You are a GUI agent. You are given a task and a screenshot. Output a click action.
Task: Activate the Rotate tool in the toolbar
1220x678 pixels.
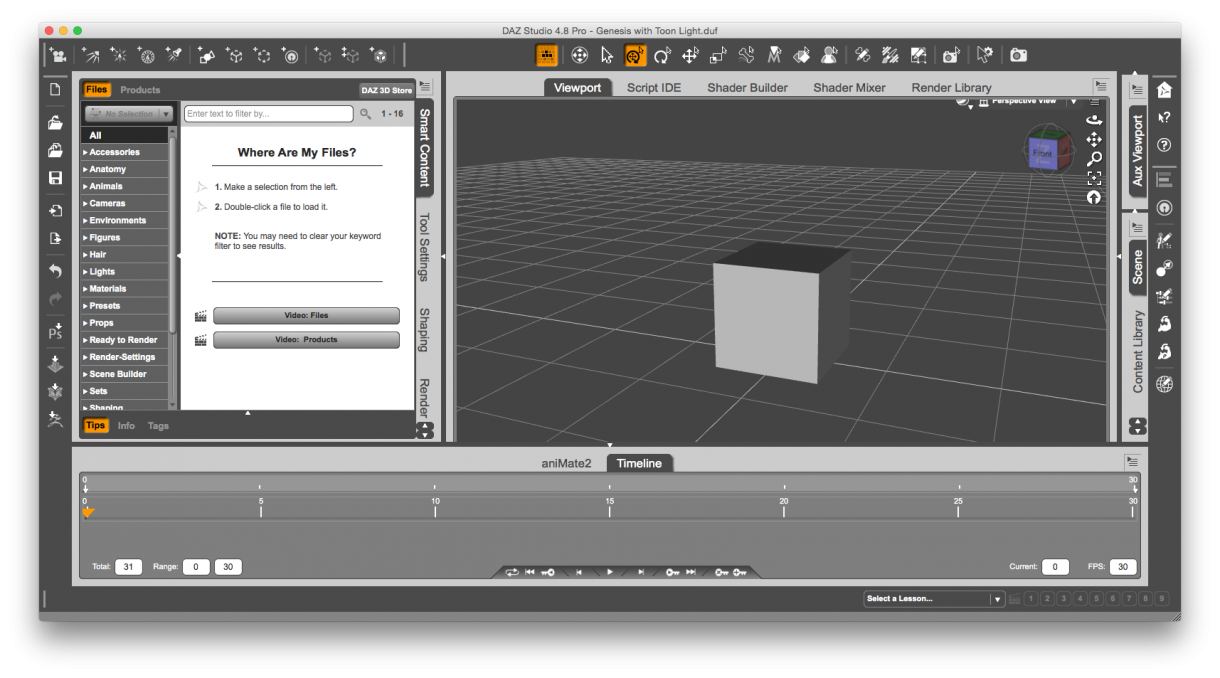(661, 55)
